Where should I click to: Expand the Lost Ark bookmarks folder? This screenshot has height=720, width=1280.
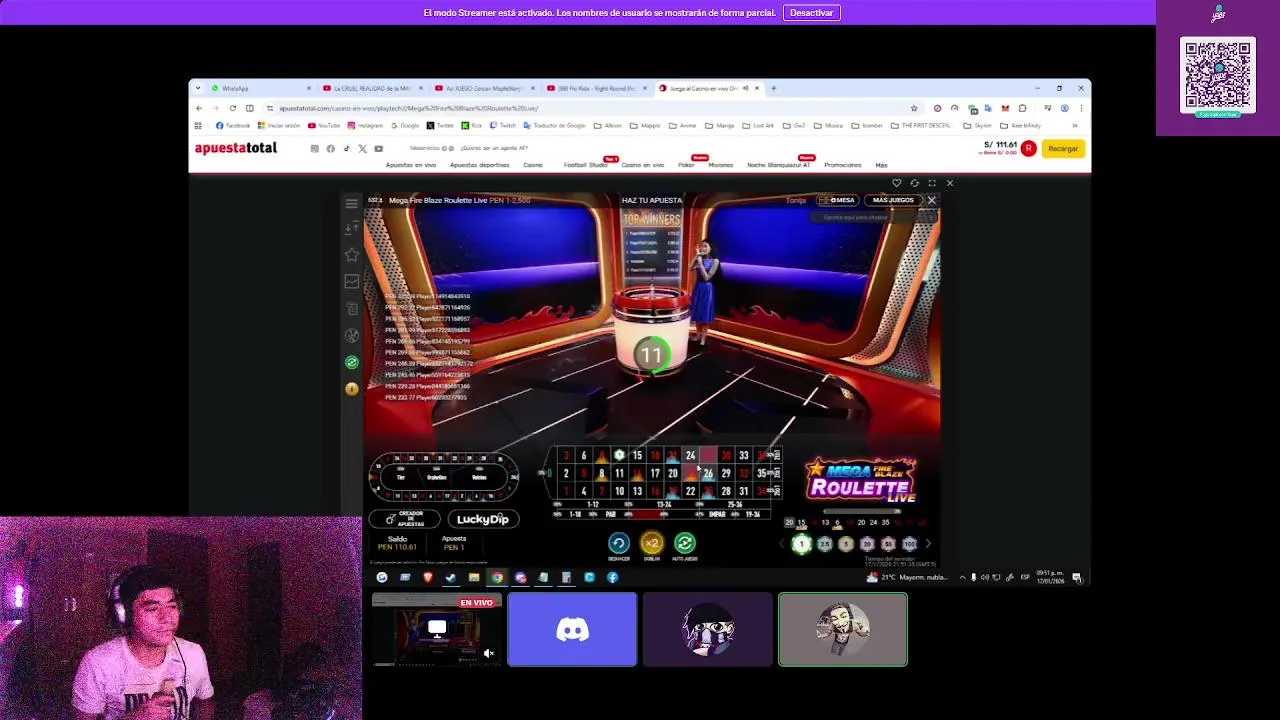click(x=759, y=126)
